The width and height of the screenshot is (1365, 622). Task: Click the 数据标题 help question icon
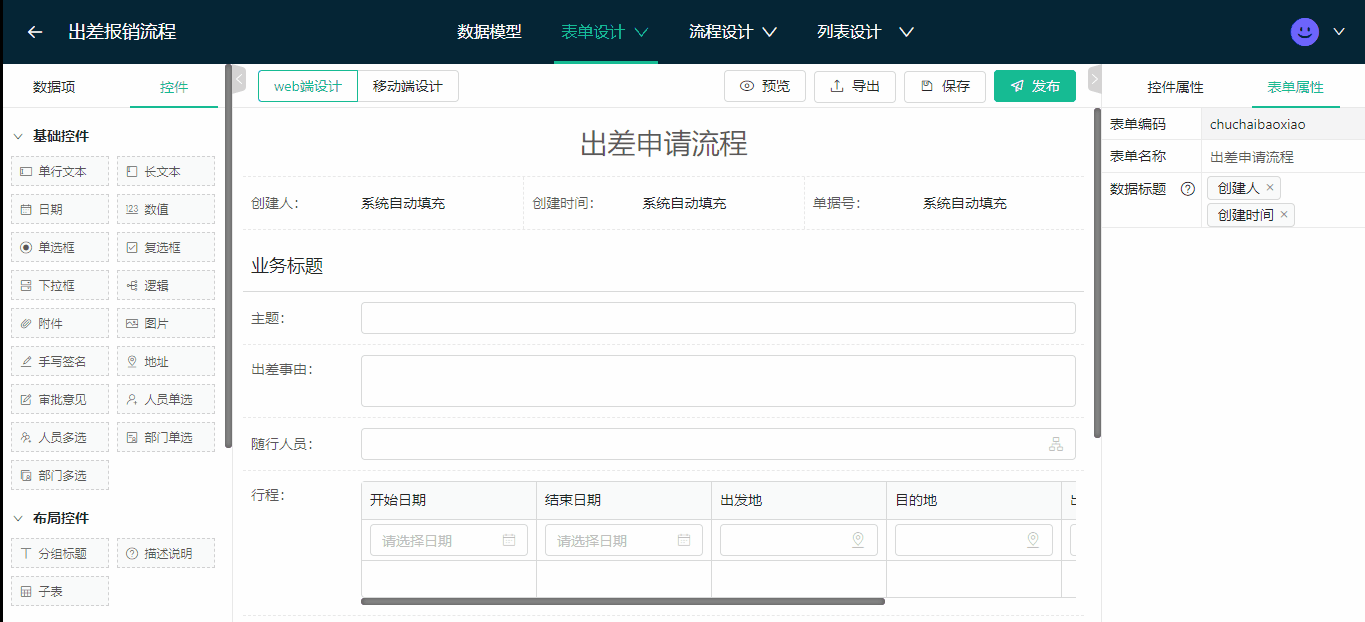coord(1188,188)
